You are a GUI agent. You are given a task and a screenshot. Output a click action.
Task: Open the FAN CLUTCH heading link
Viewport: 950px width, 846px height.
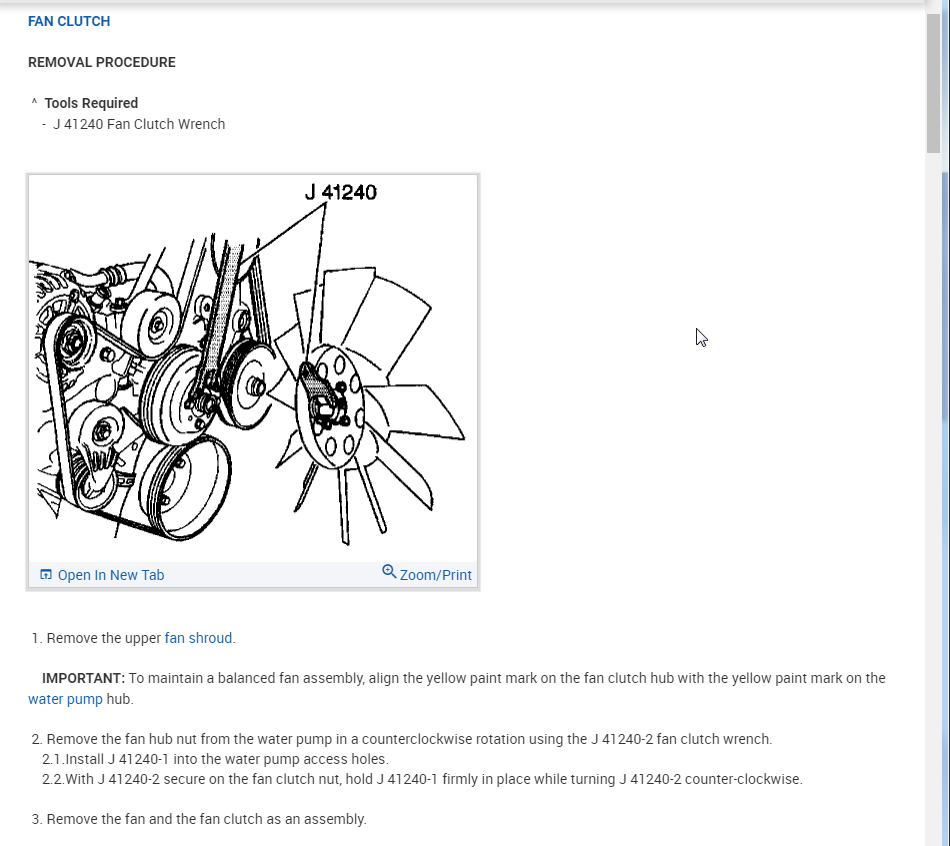(x=69, y=21)
